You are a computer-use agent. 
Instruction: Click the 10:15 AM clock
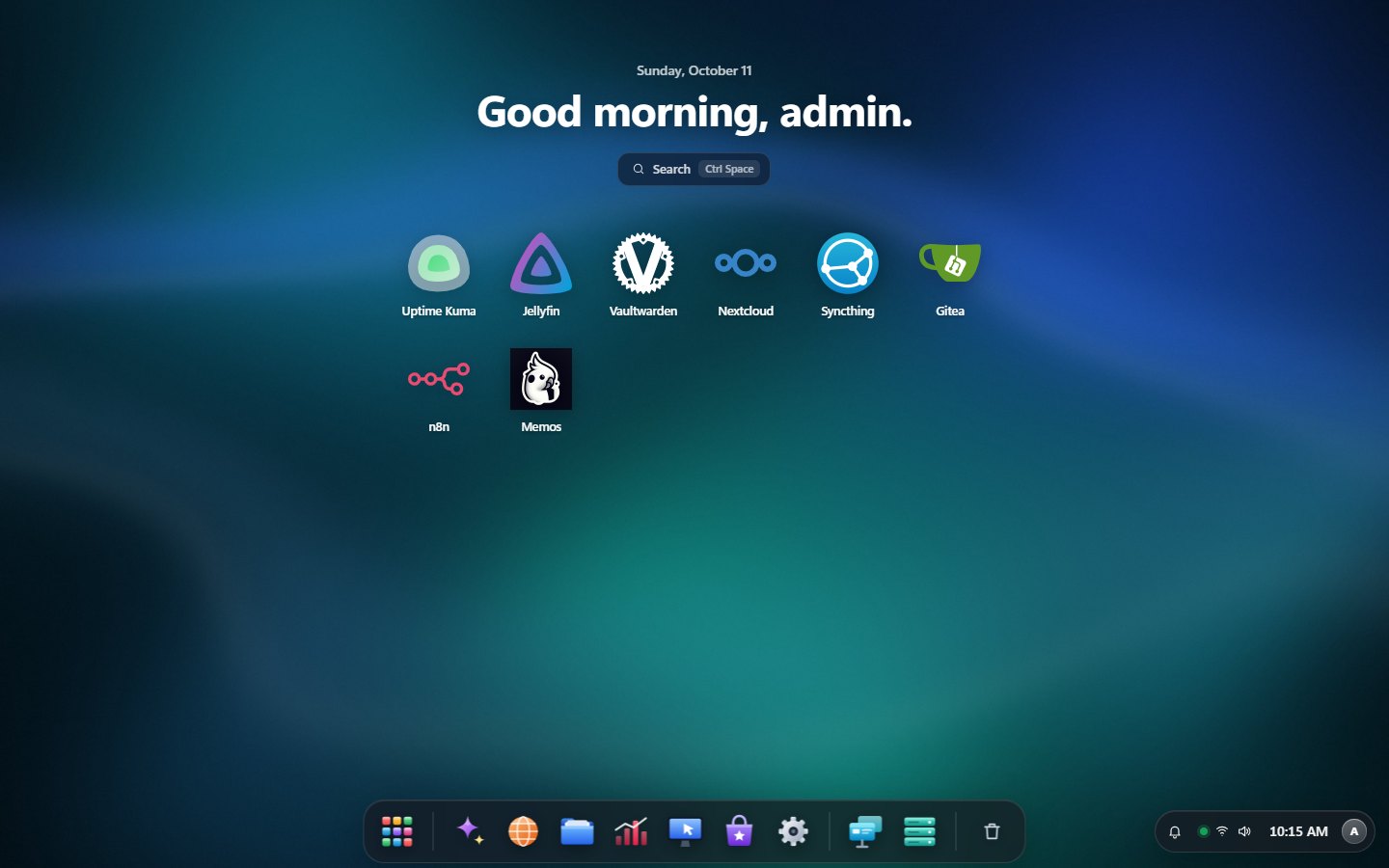pos(1298,831)
